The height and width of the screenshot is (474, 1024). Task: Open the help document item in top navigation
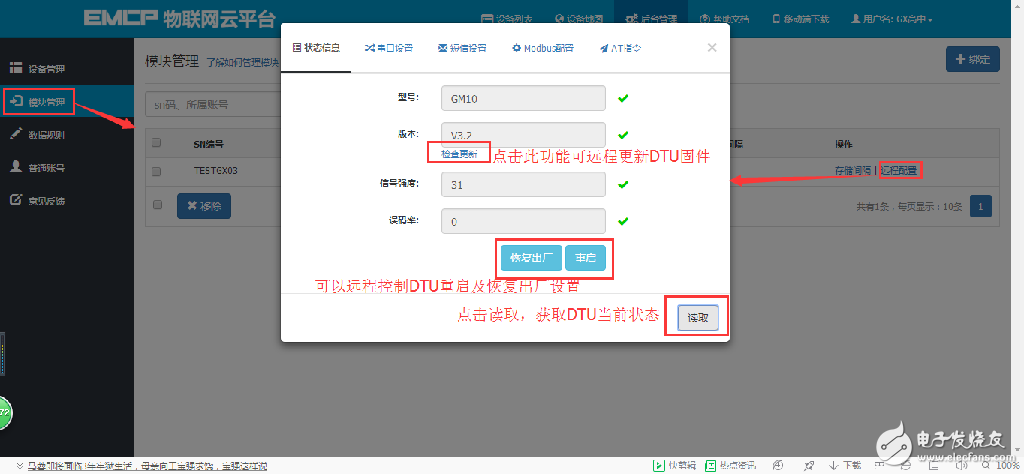tap(723, 19)
